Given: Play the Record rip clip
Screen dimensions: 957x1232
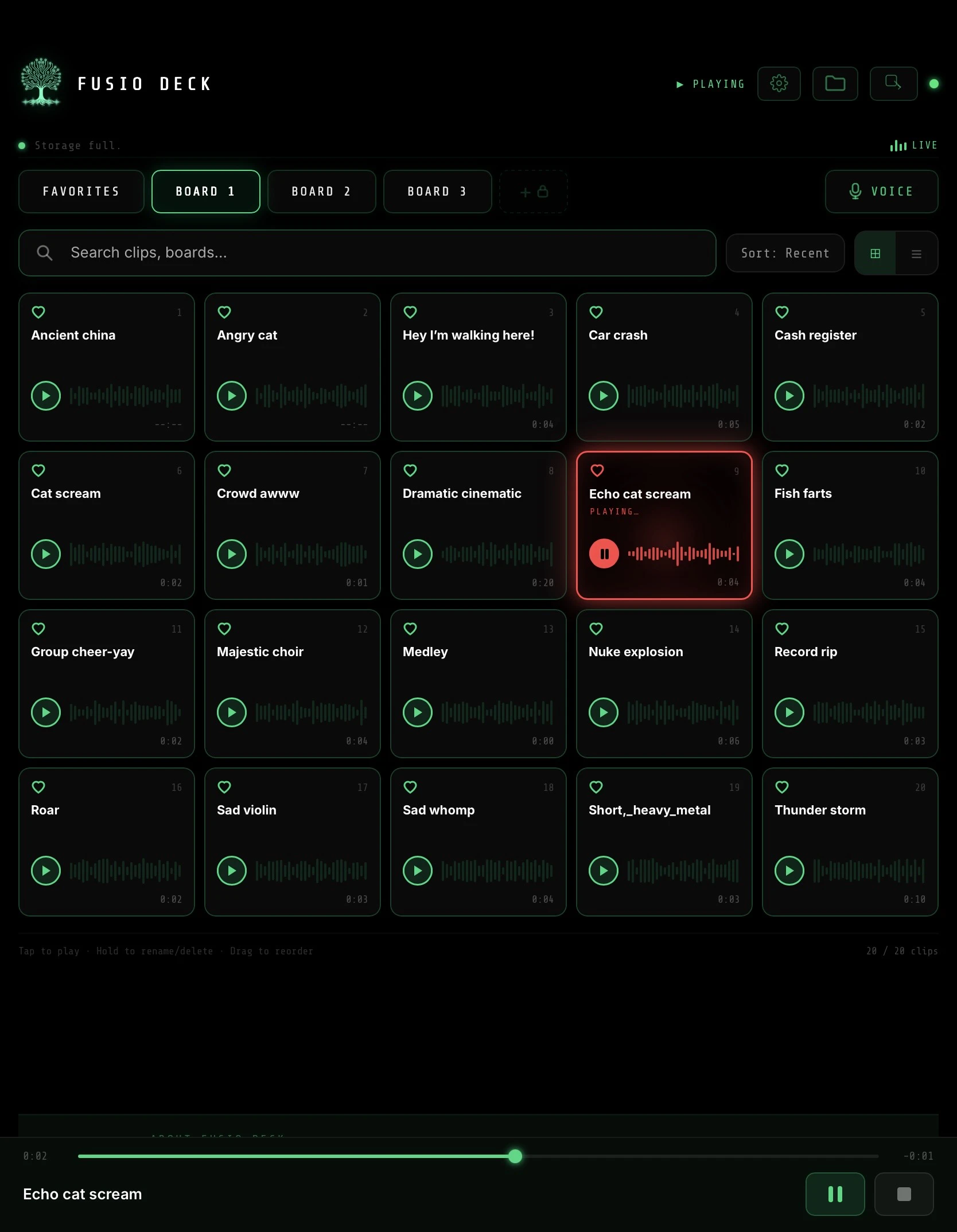Looking at the screenshot, I should pos(789,712).
